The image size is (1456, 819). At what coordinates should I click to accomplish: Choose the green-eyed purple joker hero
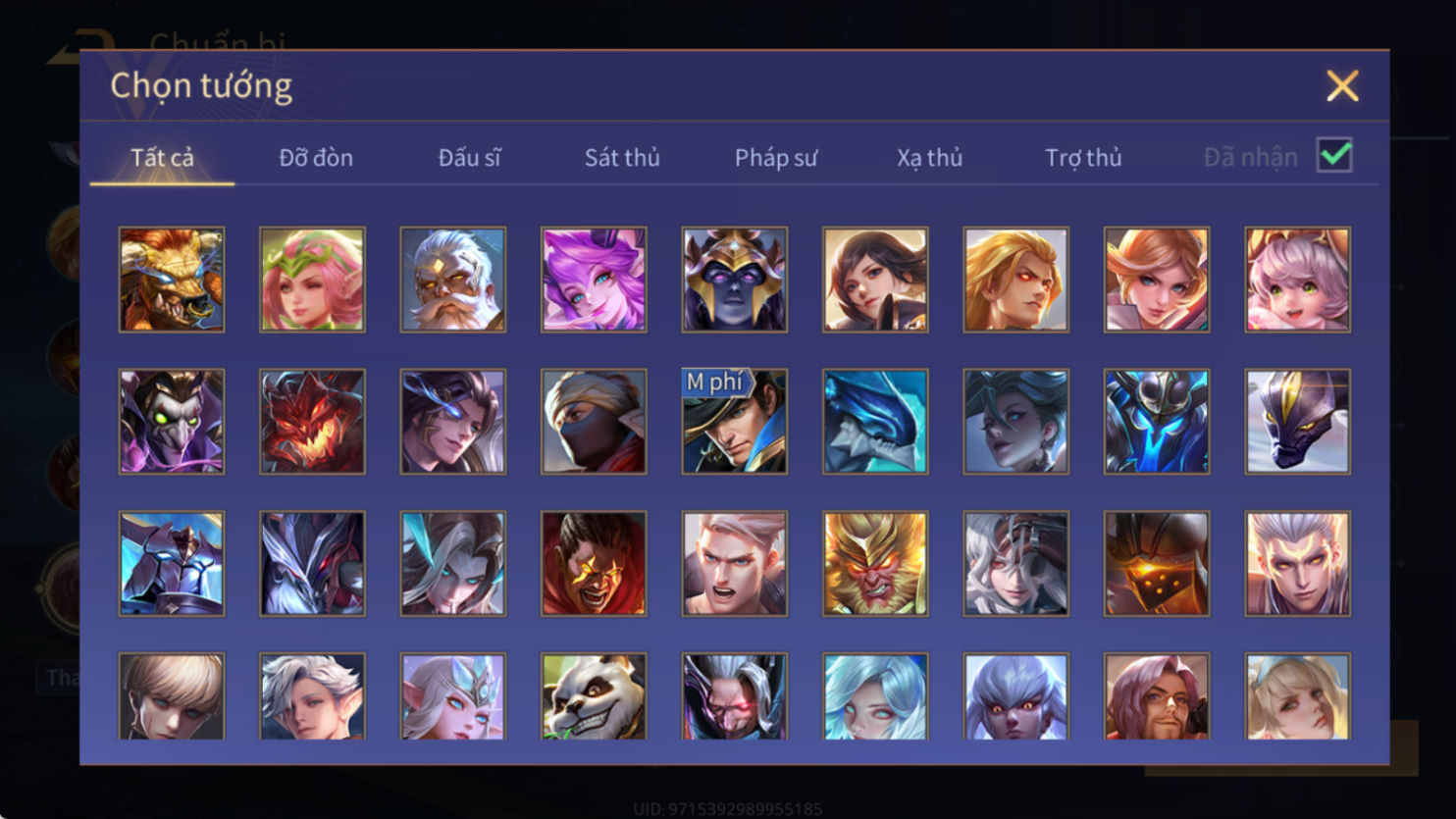pos(172,422)
